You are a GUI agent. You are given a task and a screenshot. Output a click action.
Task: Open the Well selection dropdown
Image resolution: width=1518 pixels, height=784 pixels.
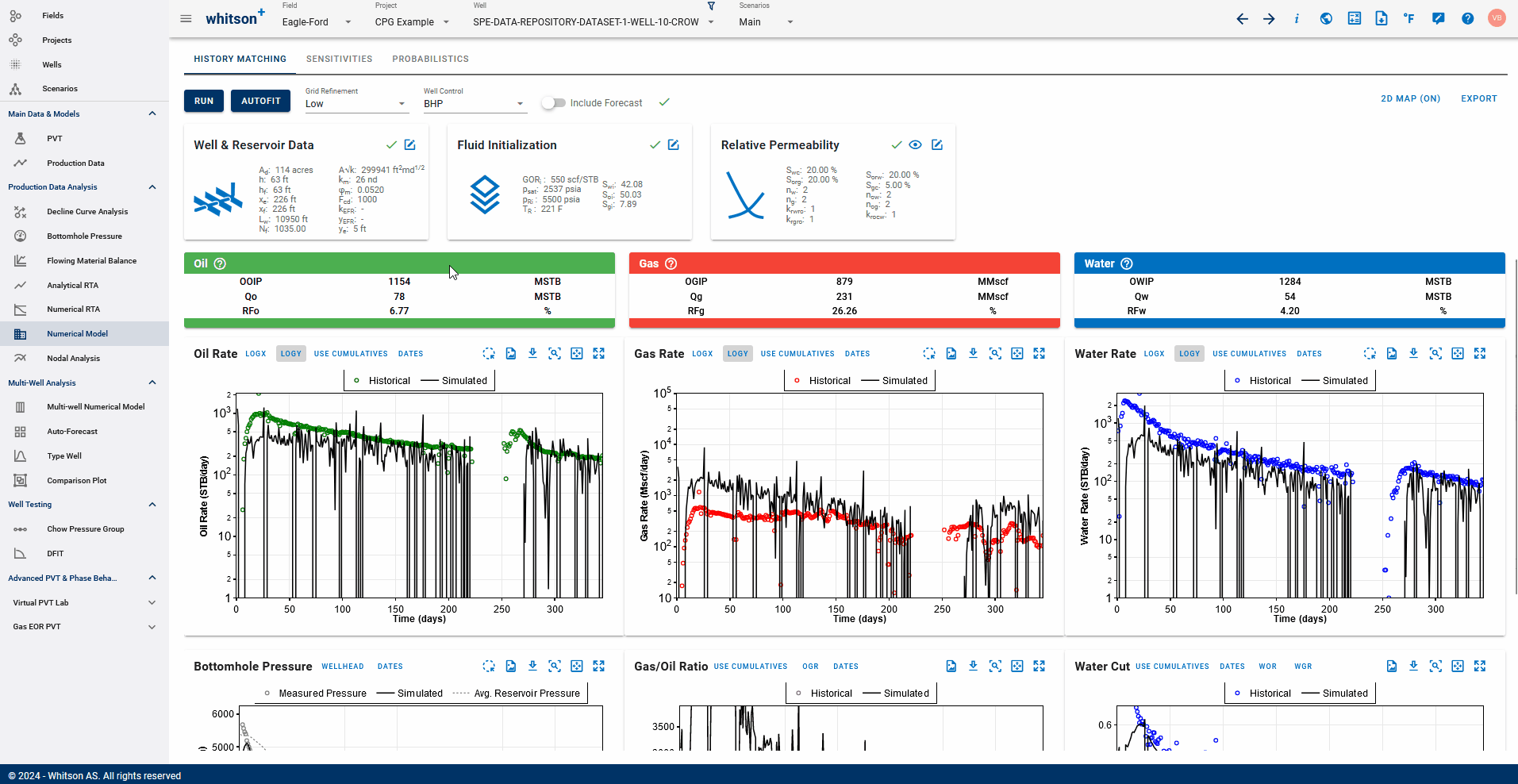tap(594, 22)
